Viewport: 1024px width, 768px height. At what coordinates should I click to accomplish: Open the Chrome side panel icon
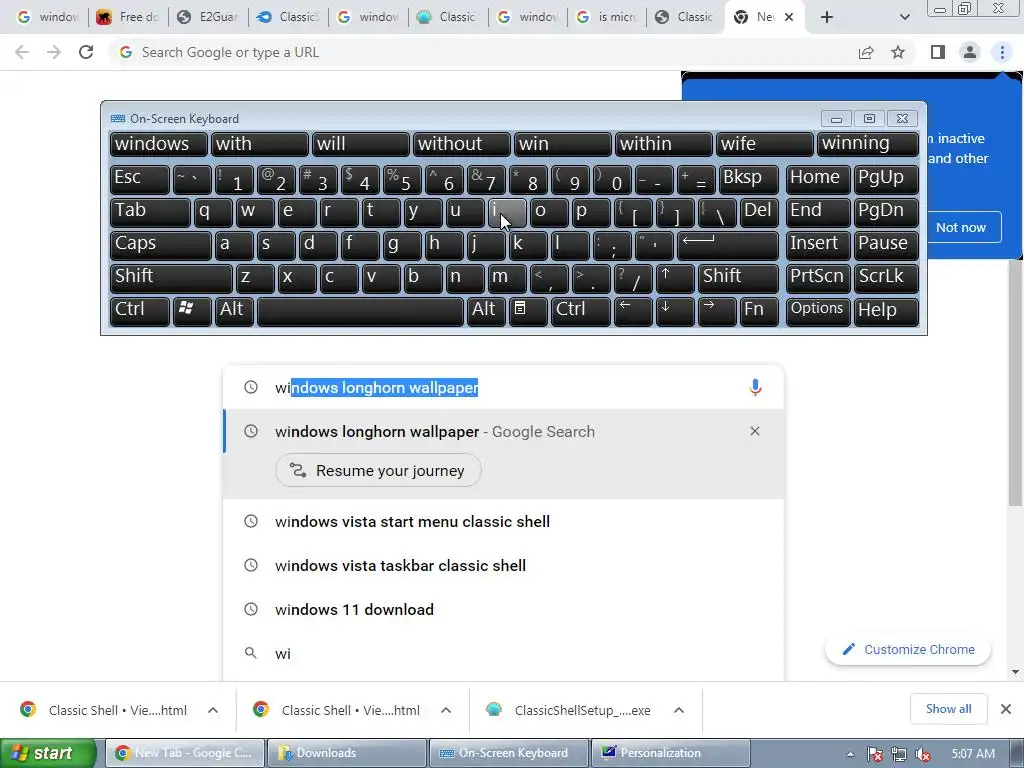point(938,52)
